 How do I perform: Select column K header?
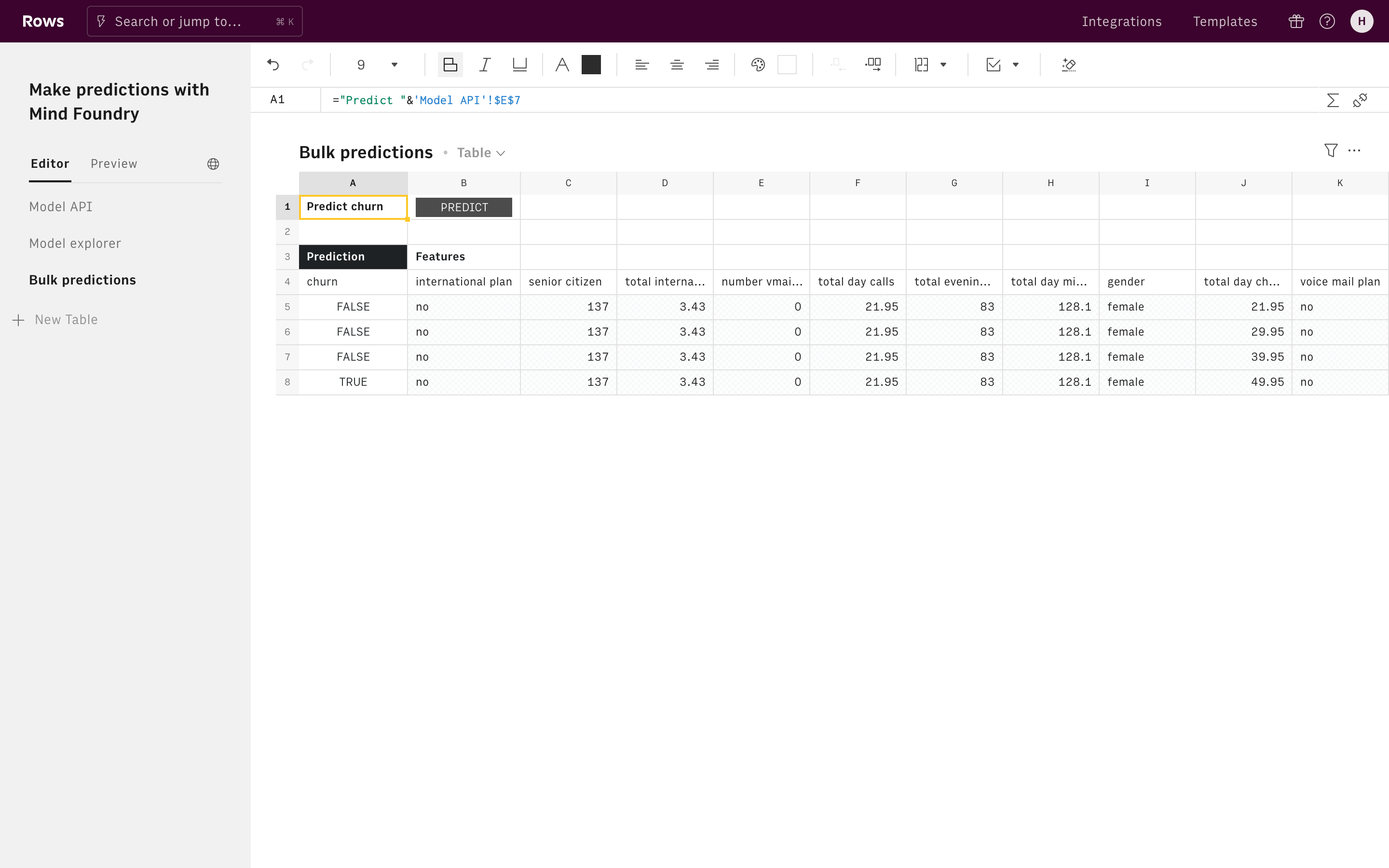coord(1340,183)
